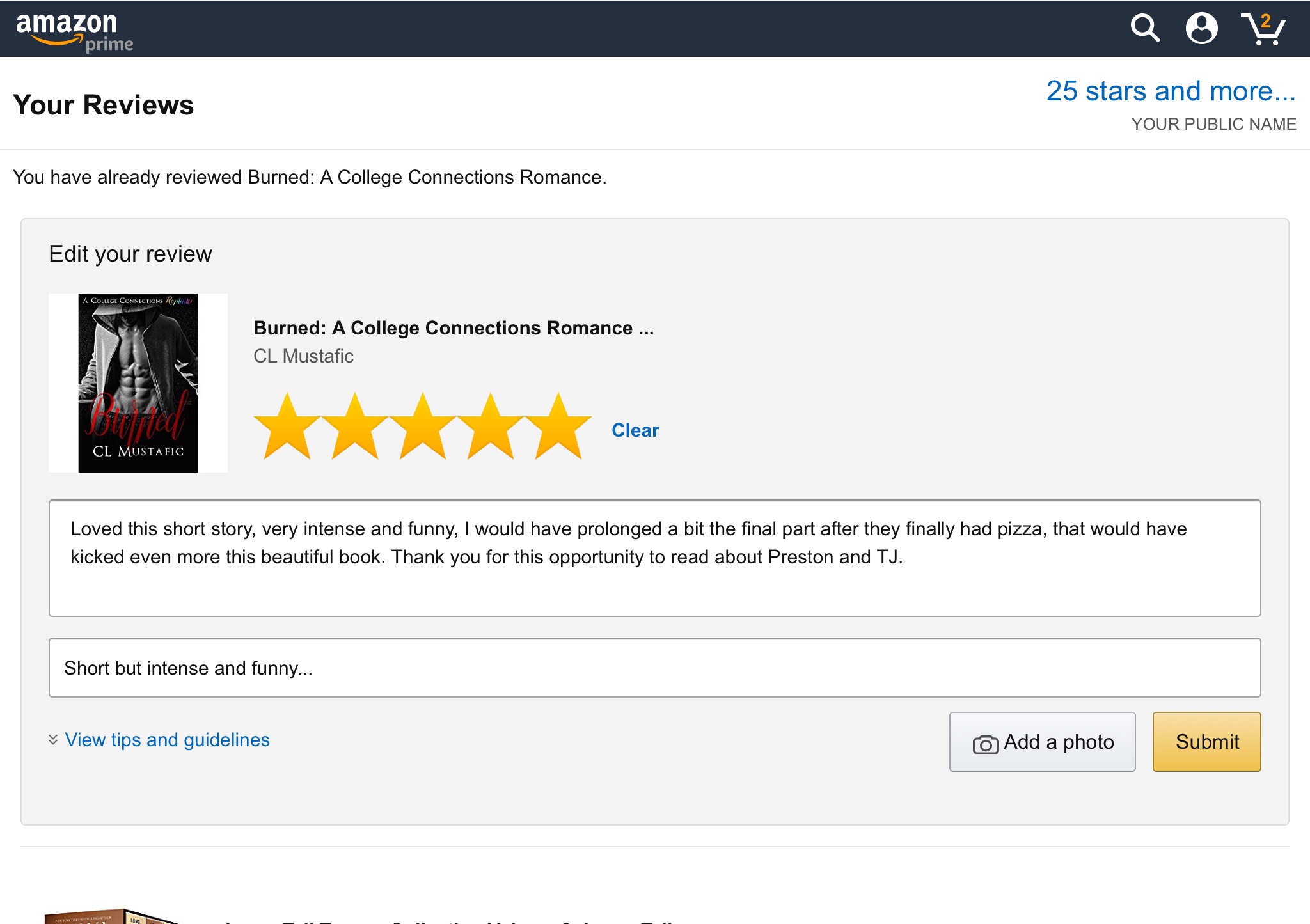The width and height of the screenshot is (1310, 924).
Task: Click the review headline input field
Action: pyautogui.click(x=654, y=668)
